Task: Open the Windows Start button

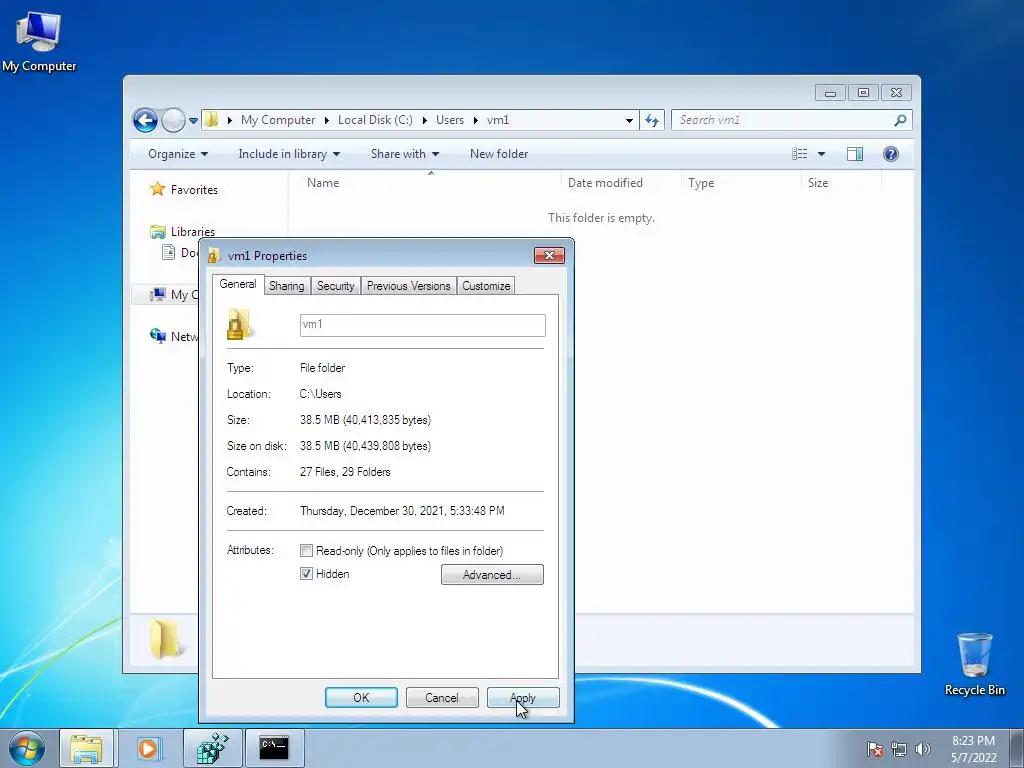Action: [27, 748]
